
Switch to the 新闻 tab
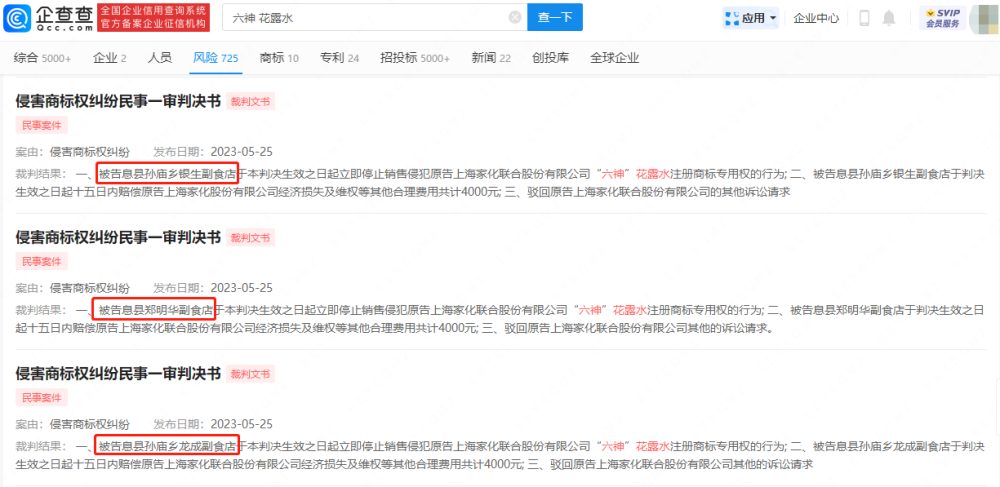[x=491, y=58]
